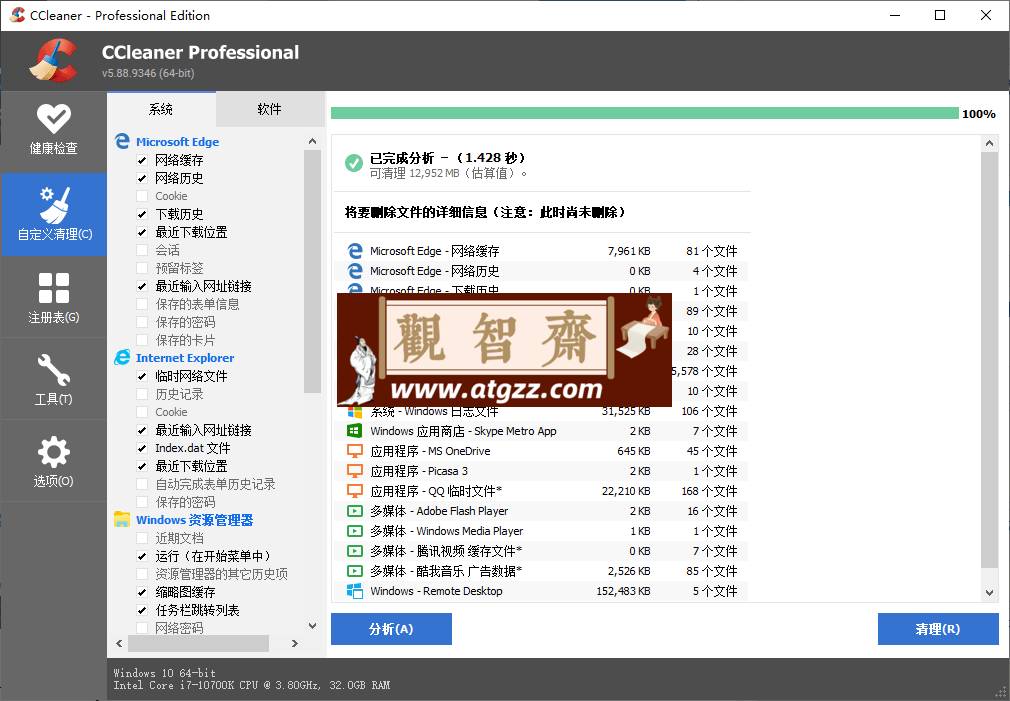
Task: Click Edge icon beside Microsoft Edge - 网络缓存 result
Action: coord(354,251)
